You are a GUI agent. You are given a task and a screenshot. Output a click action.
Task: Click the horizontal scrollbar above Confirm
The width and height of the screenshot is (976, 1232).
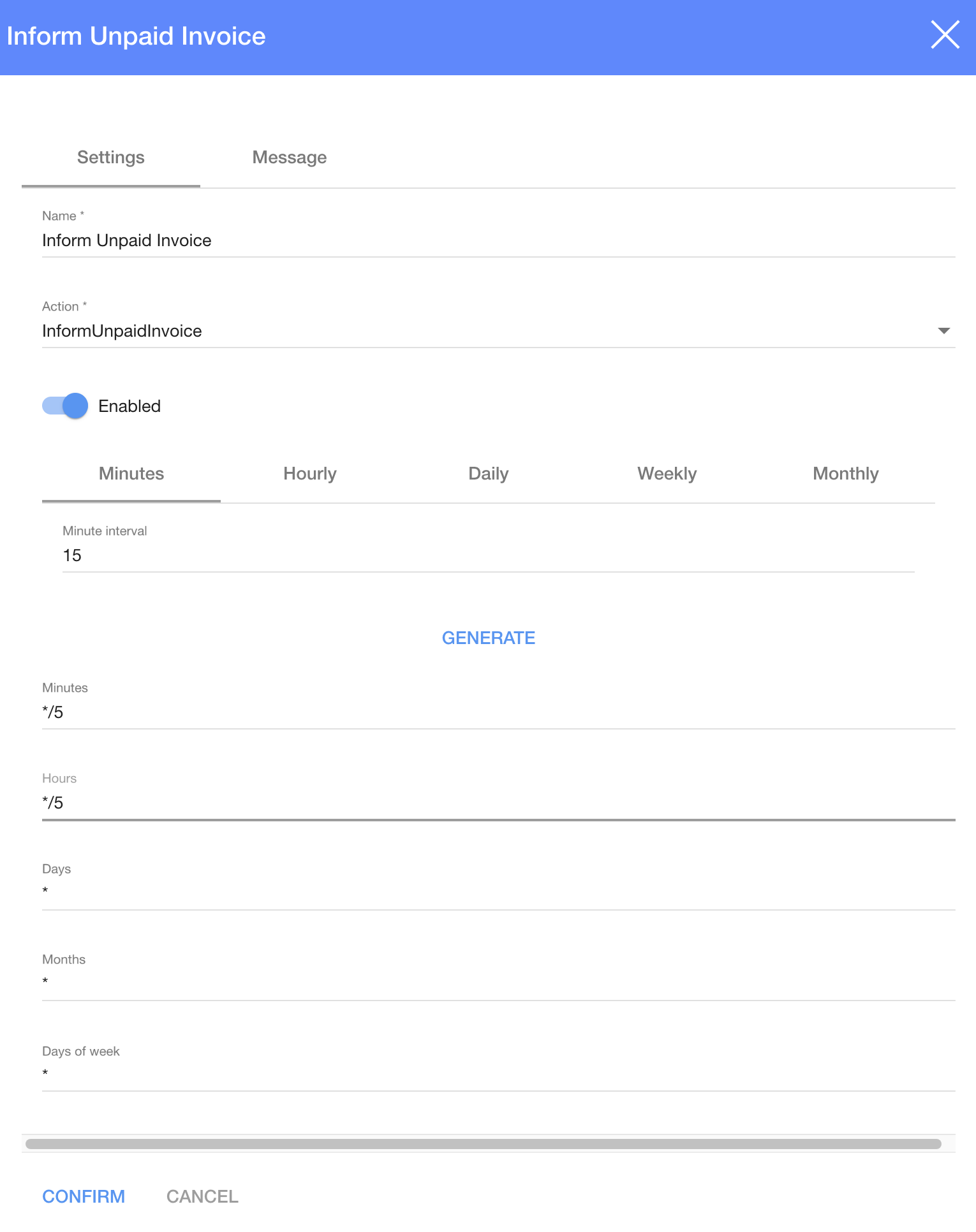[484, 1144]
